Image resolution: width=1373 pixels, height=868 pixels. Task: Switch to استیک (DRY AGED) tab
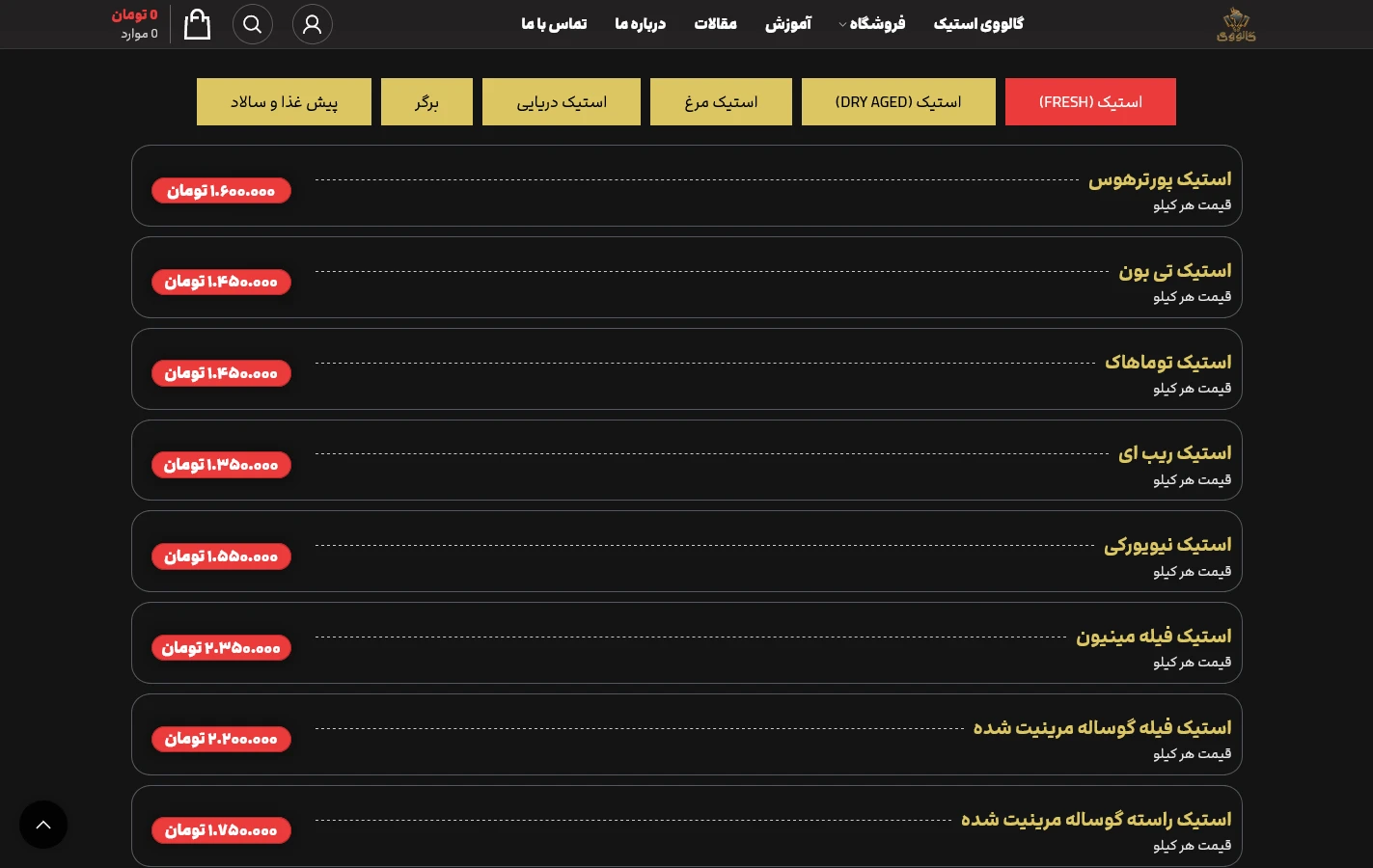898,102
